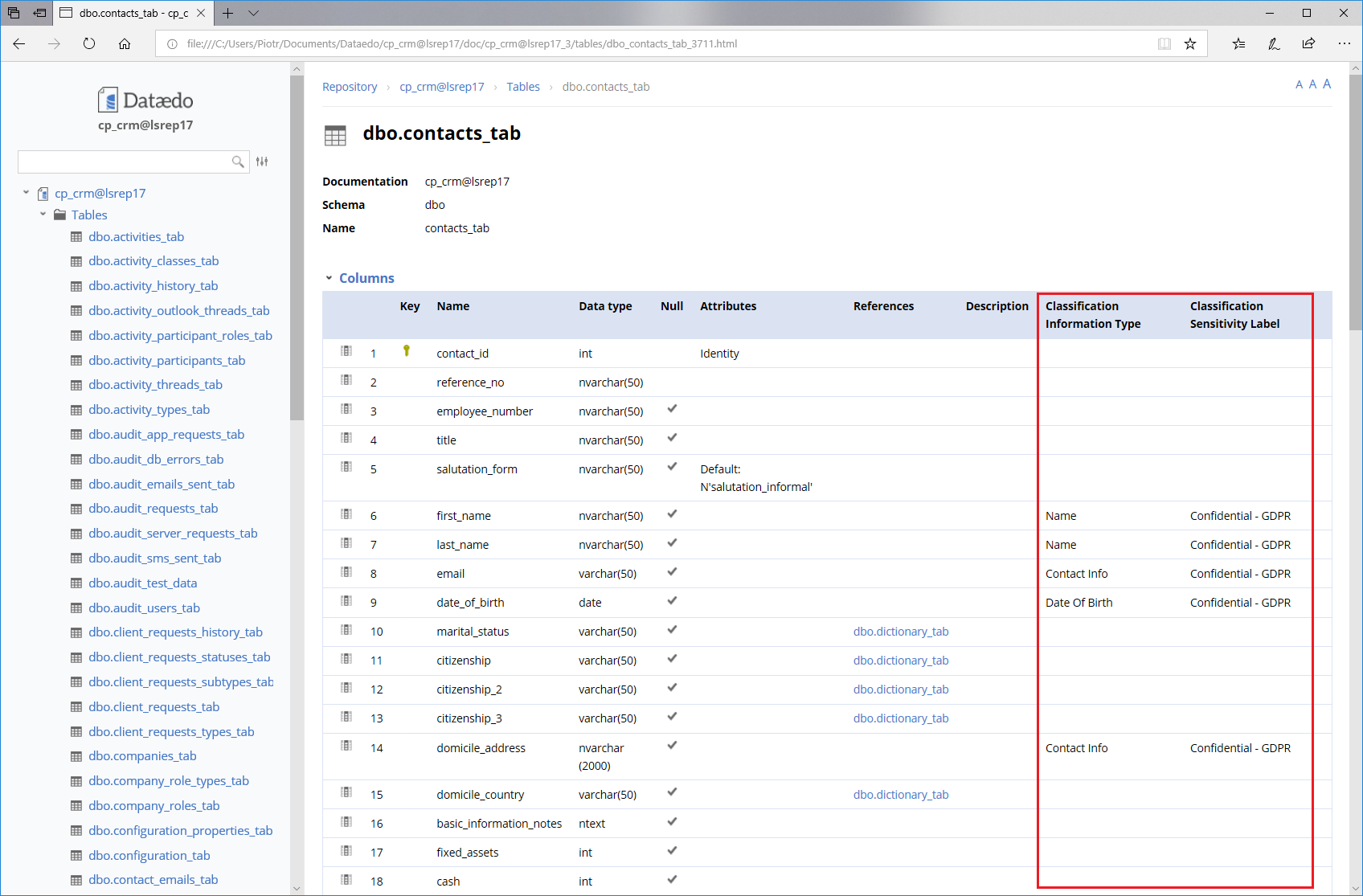Click the Dataedo logo in sidebar
Screen dimensions: 1363x896
(145, 100)
